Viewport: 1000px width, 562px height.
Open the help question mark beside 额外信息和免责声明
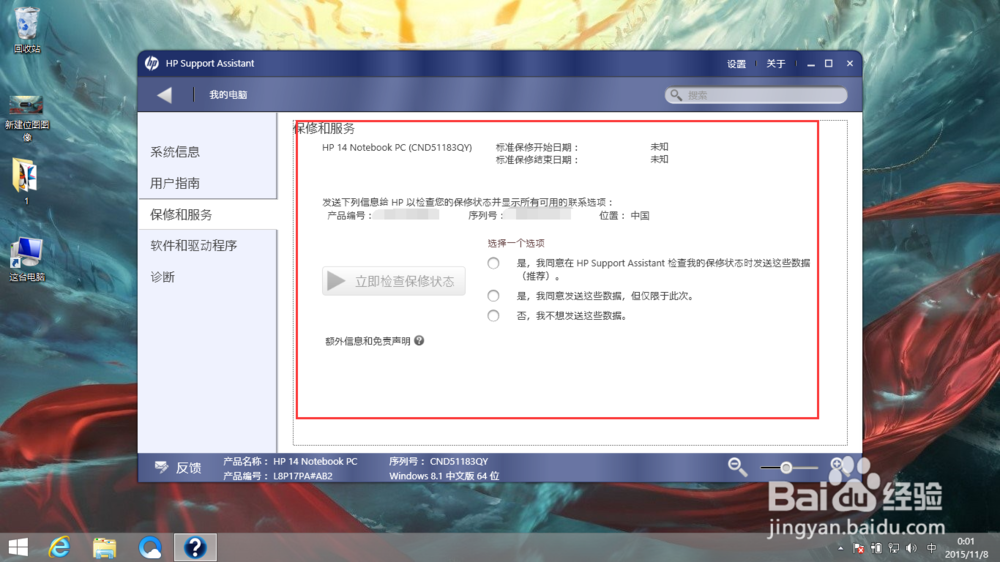point(419,341)
